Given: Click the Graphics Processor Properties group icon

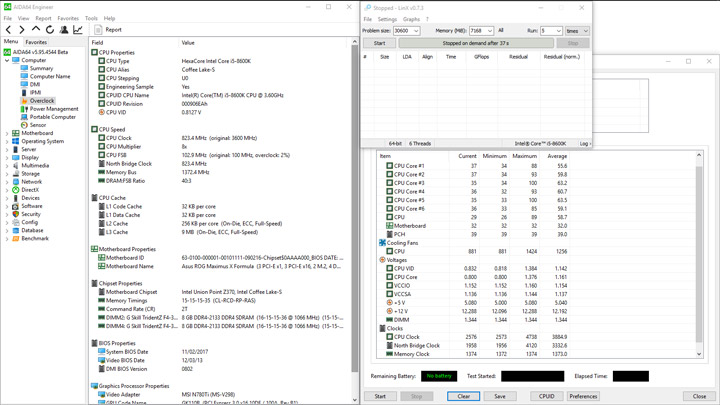Looking at the screenshot, I should pos(94,386).
